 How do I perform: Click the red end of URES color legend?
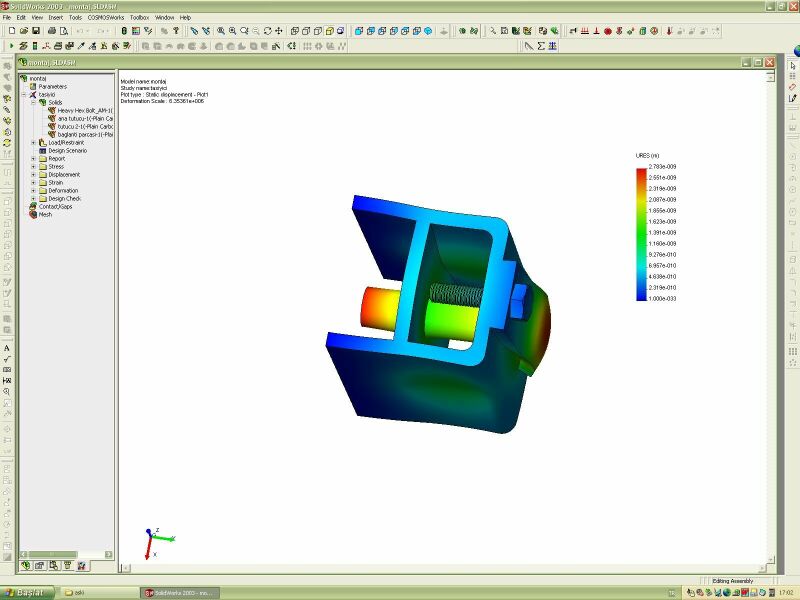tap(640, 171)
